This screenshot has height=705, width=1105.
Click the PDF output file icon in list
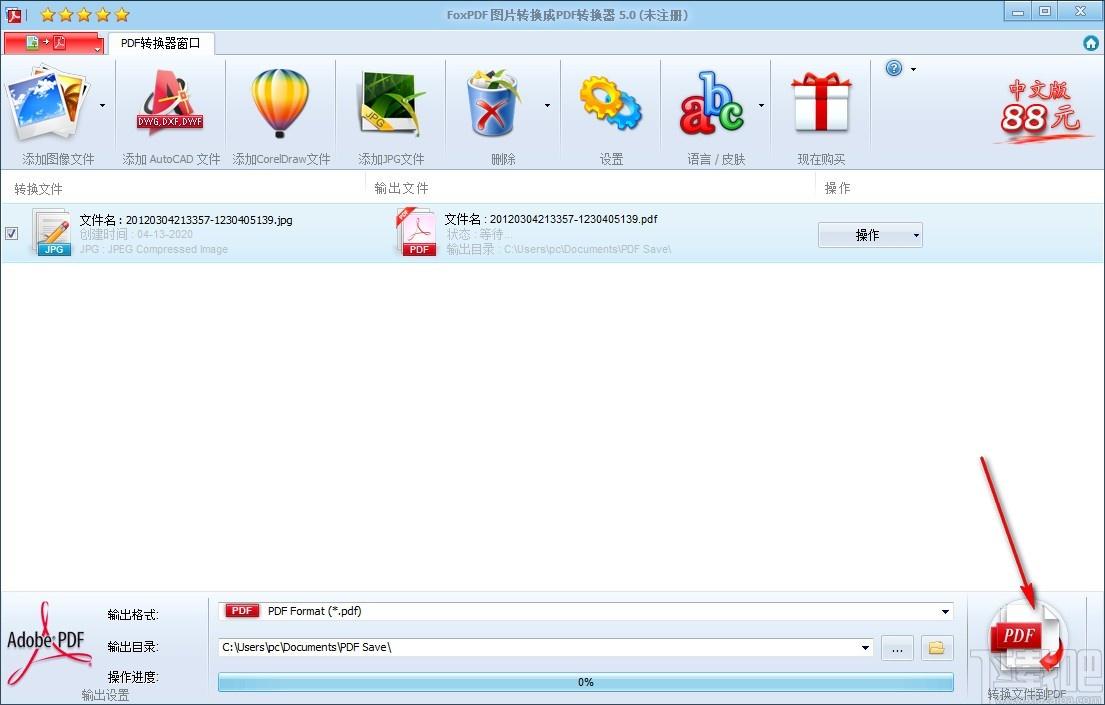[416, 232]
